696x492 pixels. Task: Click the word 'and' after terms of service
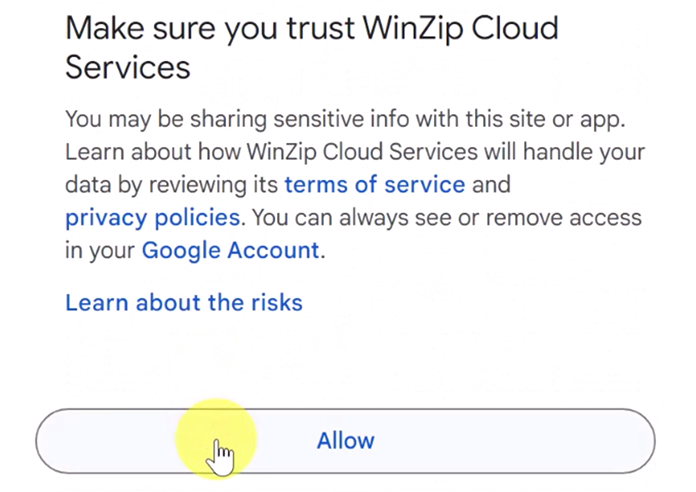[x=492, y=185]
